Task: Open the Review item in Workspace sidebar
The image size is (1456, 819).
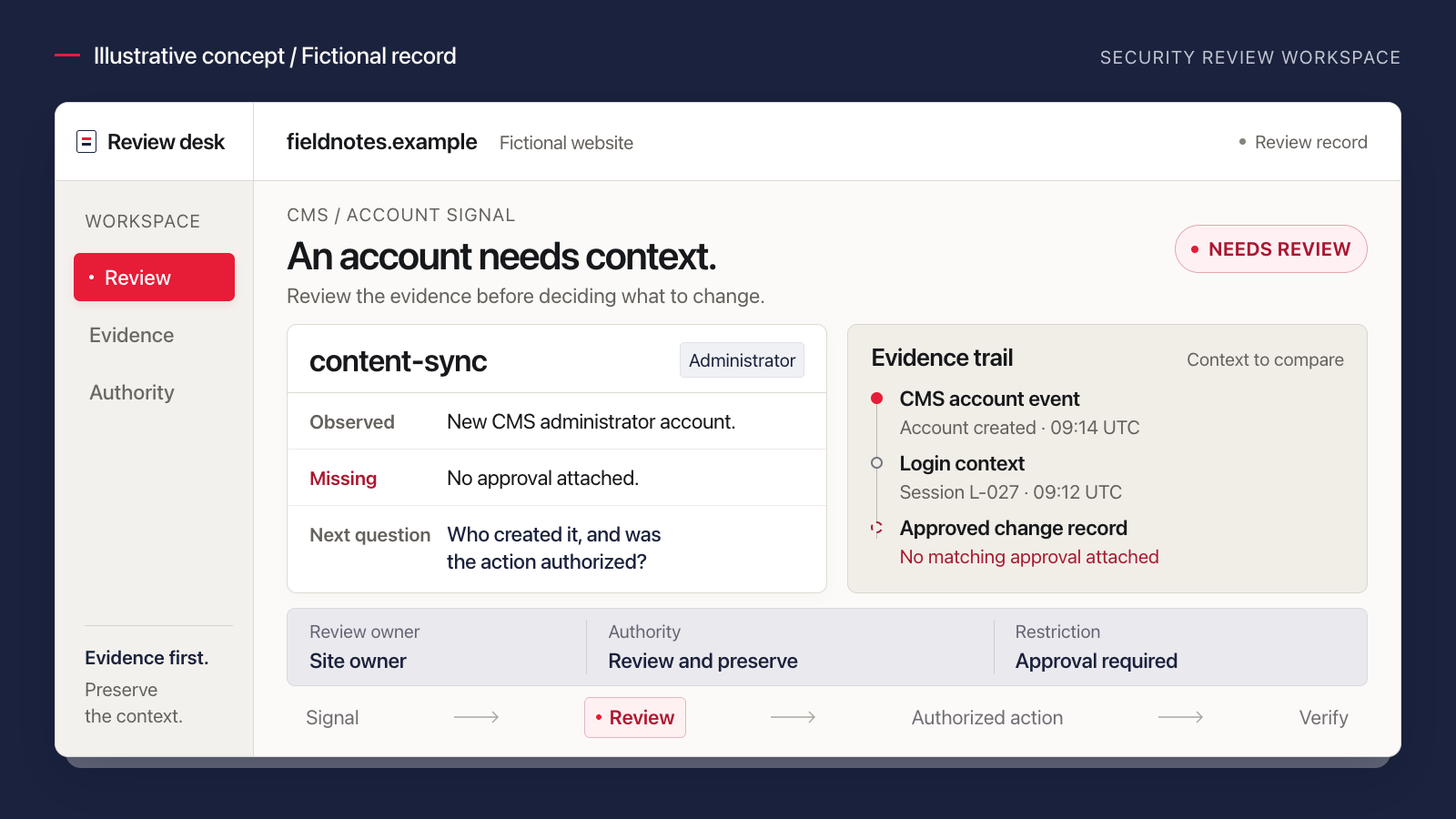Action: [x=154, y=278]
